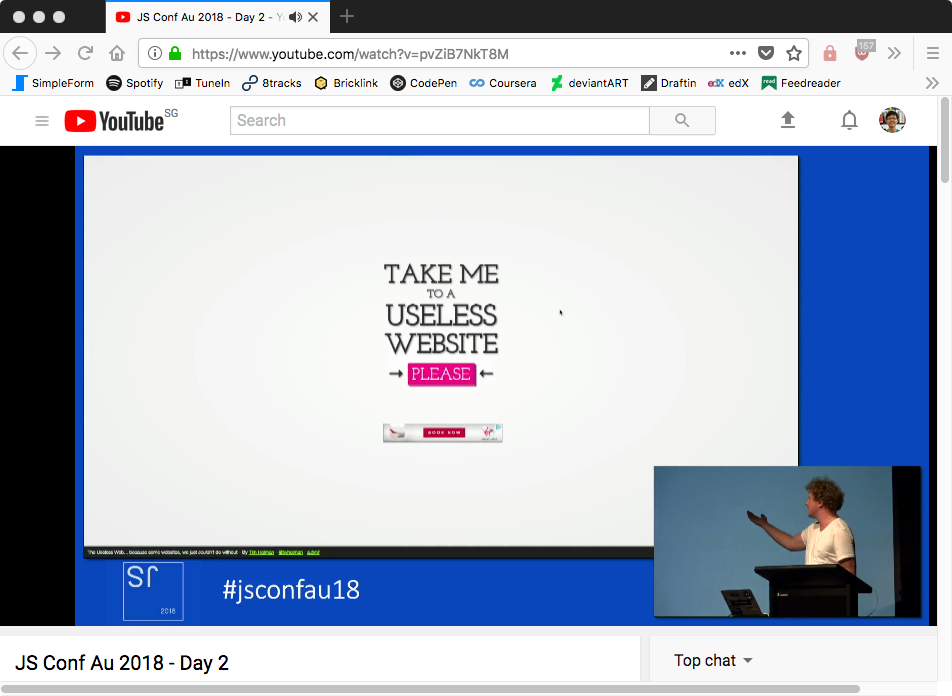The image size is (952, 696).
Task: Mute the tab using the speaker icon
Action: (295, 17)
